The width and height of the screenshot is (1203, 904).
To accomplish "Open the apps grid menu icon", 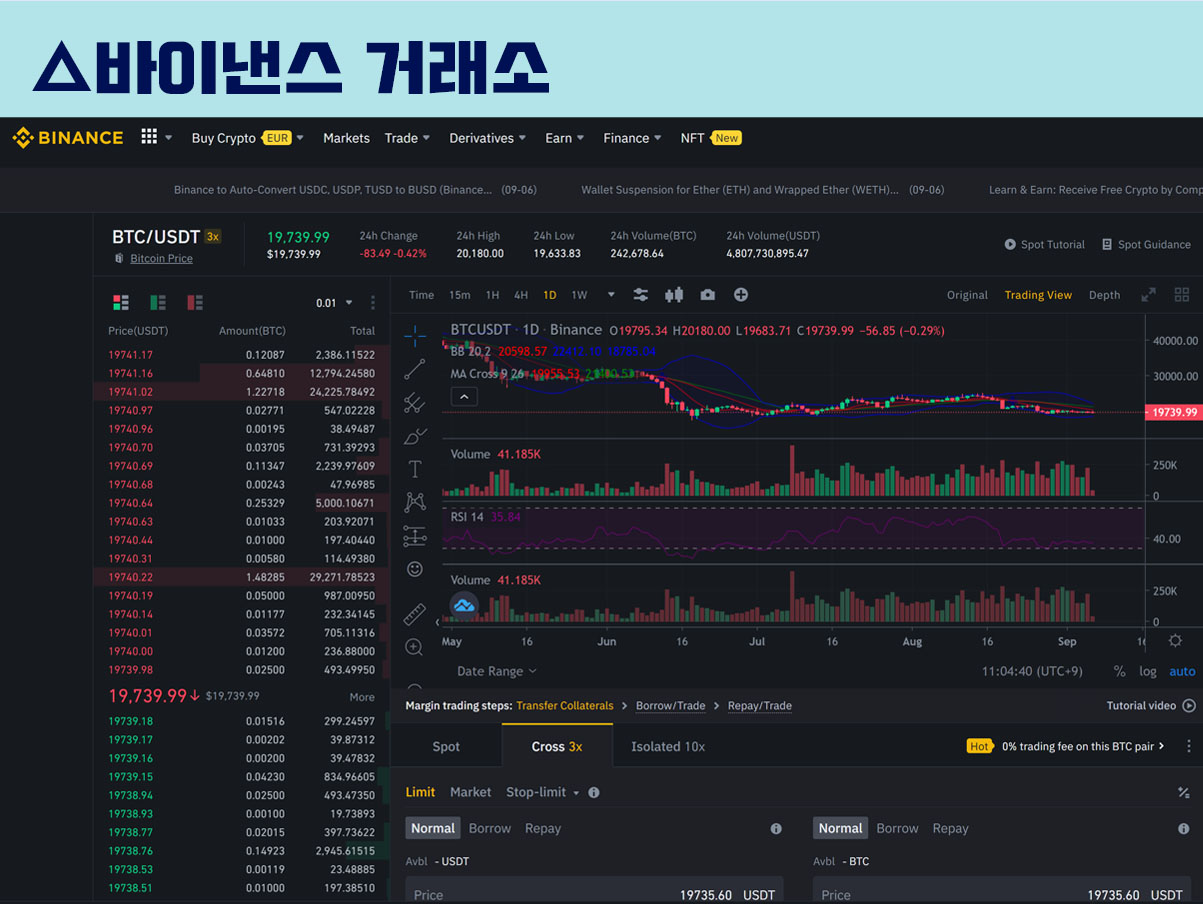I will 149,137.
